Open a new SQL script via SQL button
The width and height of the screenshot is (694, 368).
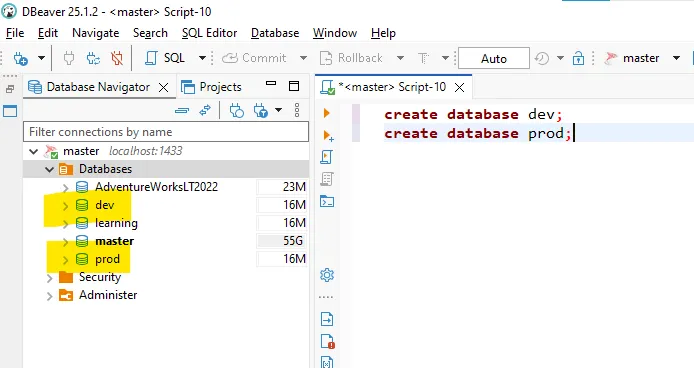click(165, 58)
